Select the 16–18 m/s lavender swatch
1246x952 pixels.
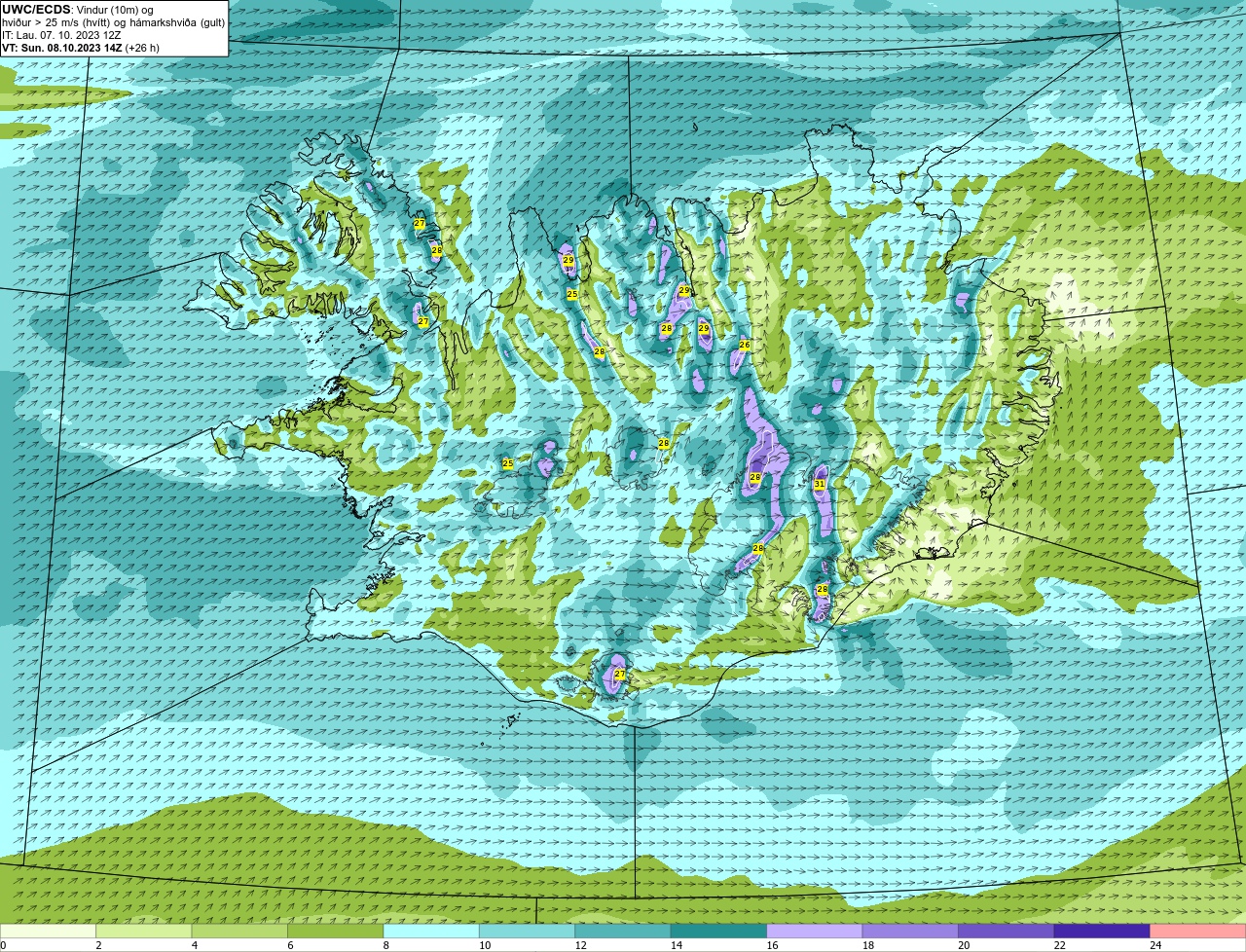816,931
